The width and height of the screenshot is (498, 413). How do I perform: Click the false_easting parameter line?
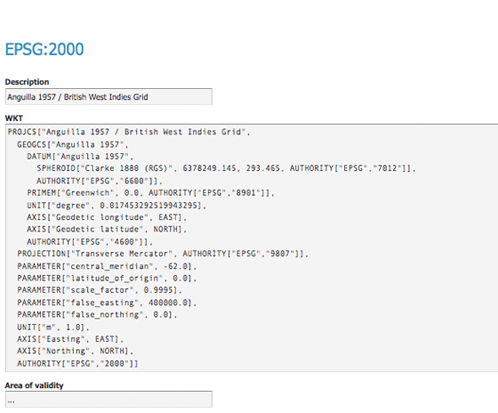click(x=107, y=302)
